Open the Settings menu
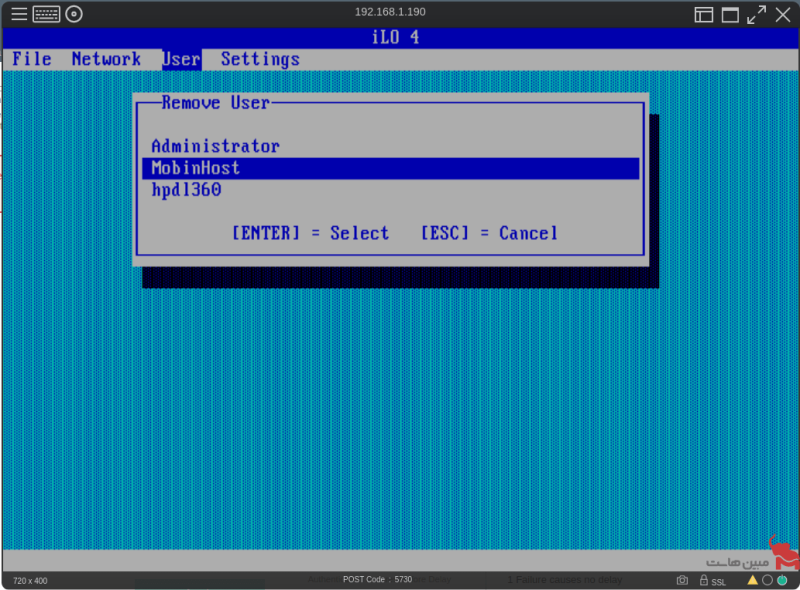The width and height of the screenshot is (800, 590). 260,59
